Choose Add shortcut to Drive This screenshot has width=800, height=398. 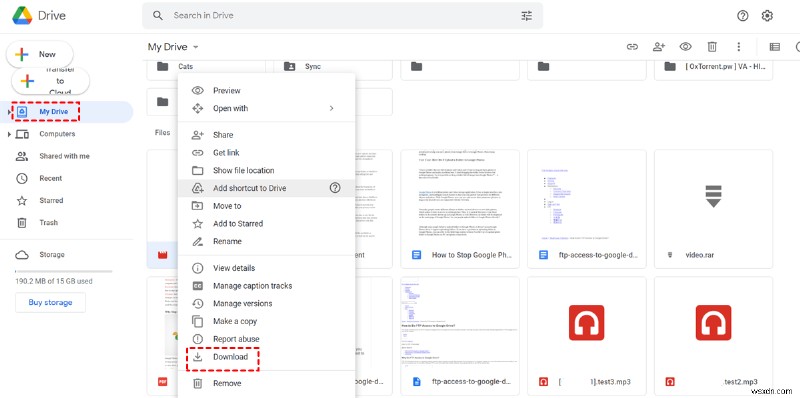point(266,188)
